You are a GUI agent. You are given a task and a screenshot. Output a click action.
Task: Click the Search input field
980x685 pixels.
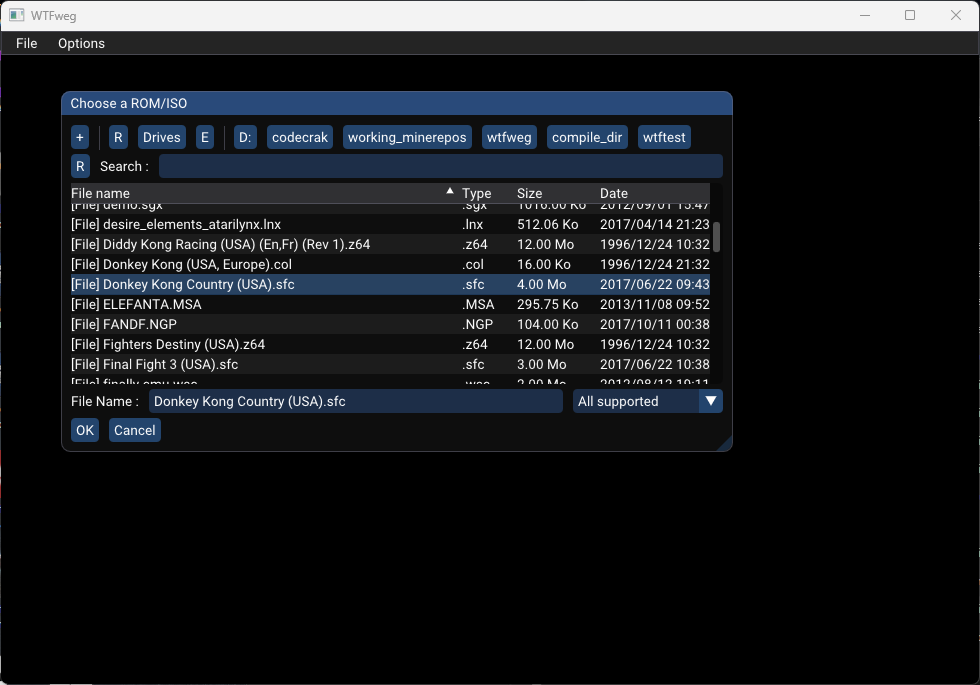[440, 166]
